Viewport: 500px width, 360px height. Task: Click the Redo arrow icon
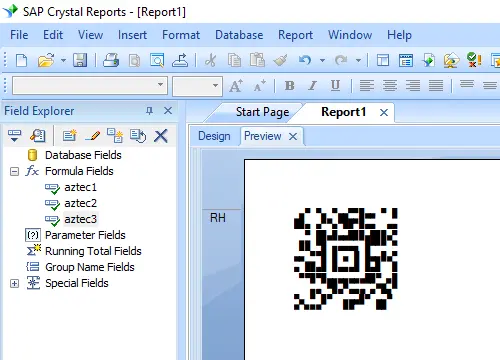(x=341, y=61)
